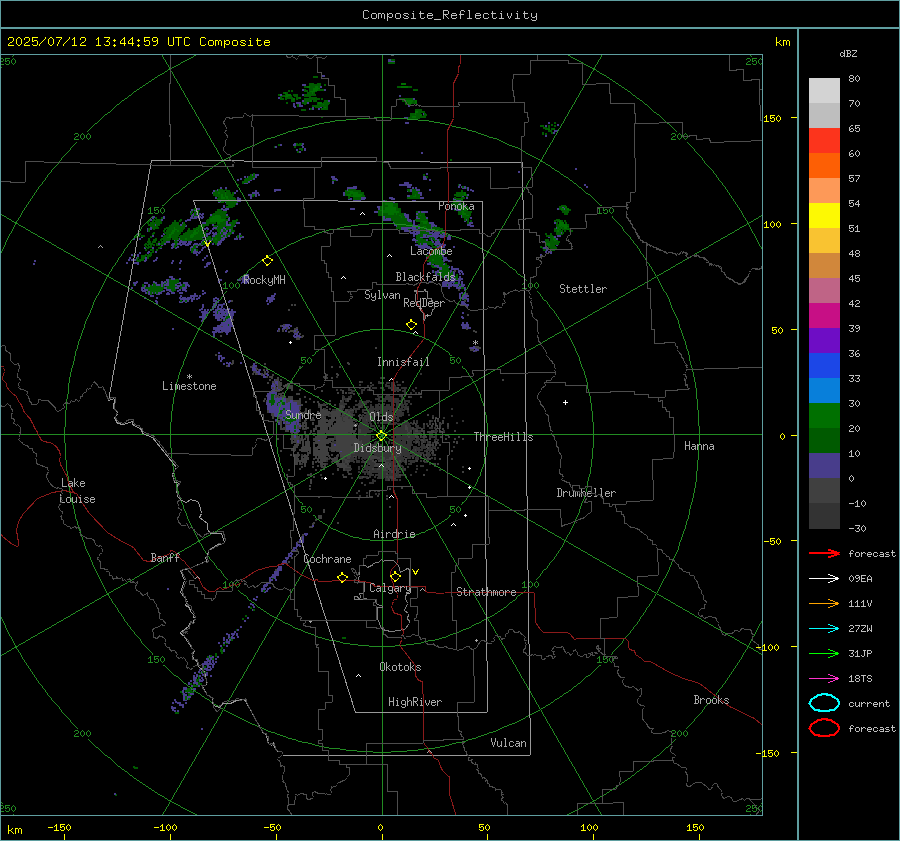Click the white 09EA arrow icon

tap(824, 579)
